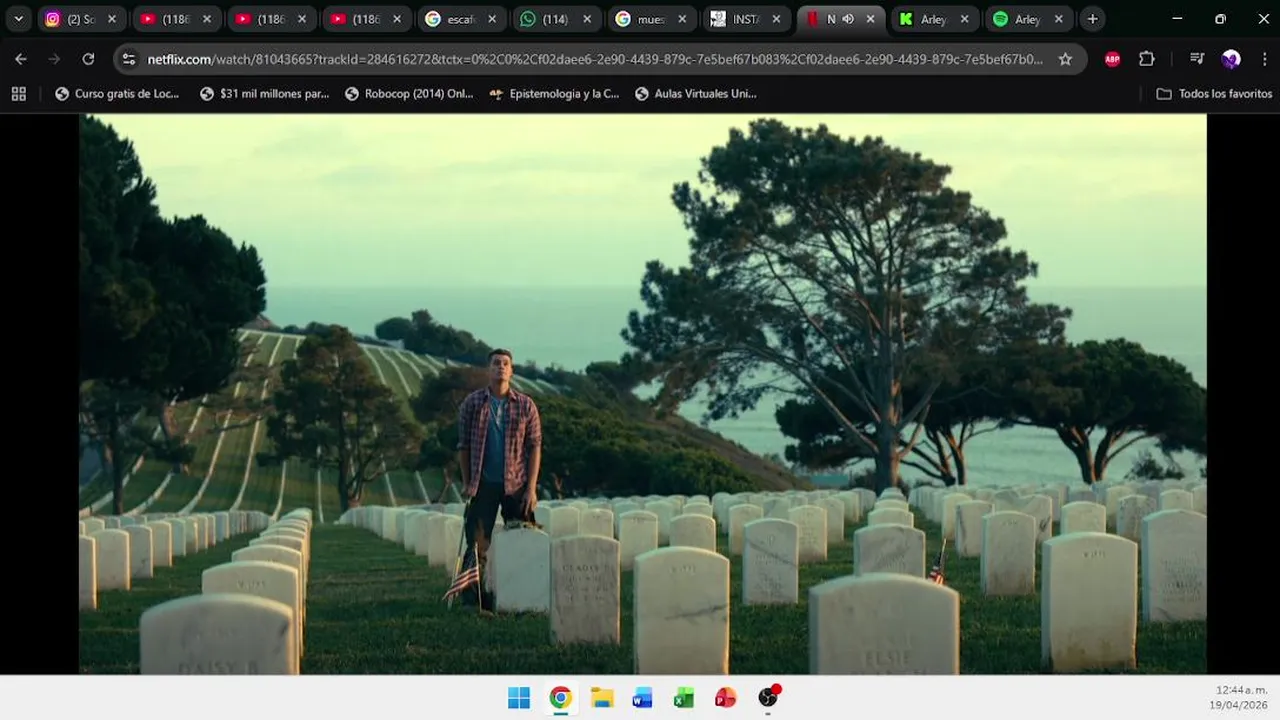Viewport: 1280px width, 720px height.
Task: Open "Epistemologia y la C..." bookmark
Action: pyautogui.click(x=554, y=94)
